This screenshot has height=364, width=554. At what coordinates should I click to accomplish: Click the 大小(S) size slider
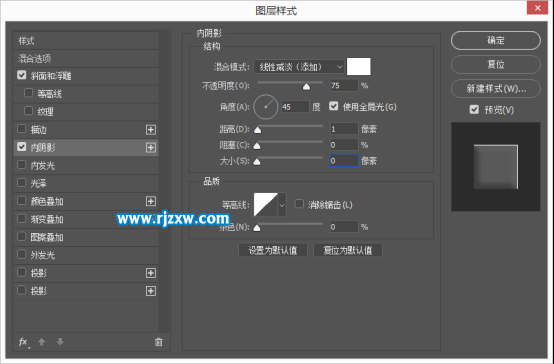pyautogui.click(x=290, y=160)
